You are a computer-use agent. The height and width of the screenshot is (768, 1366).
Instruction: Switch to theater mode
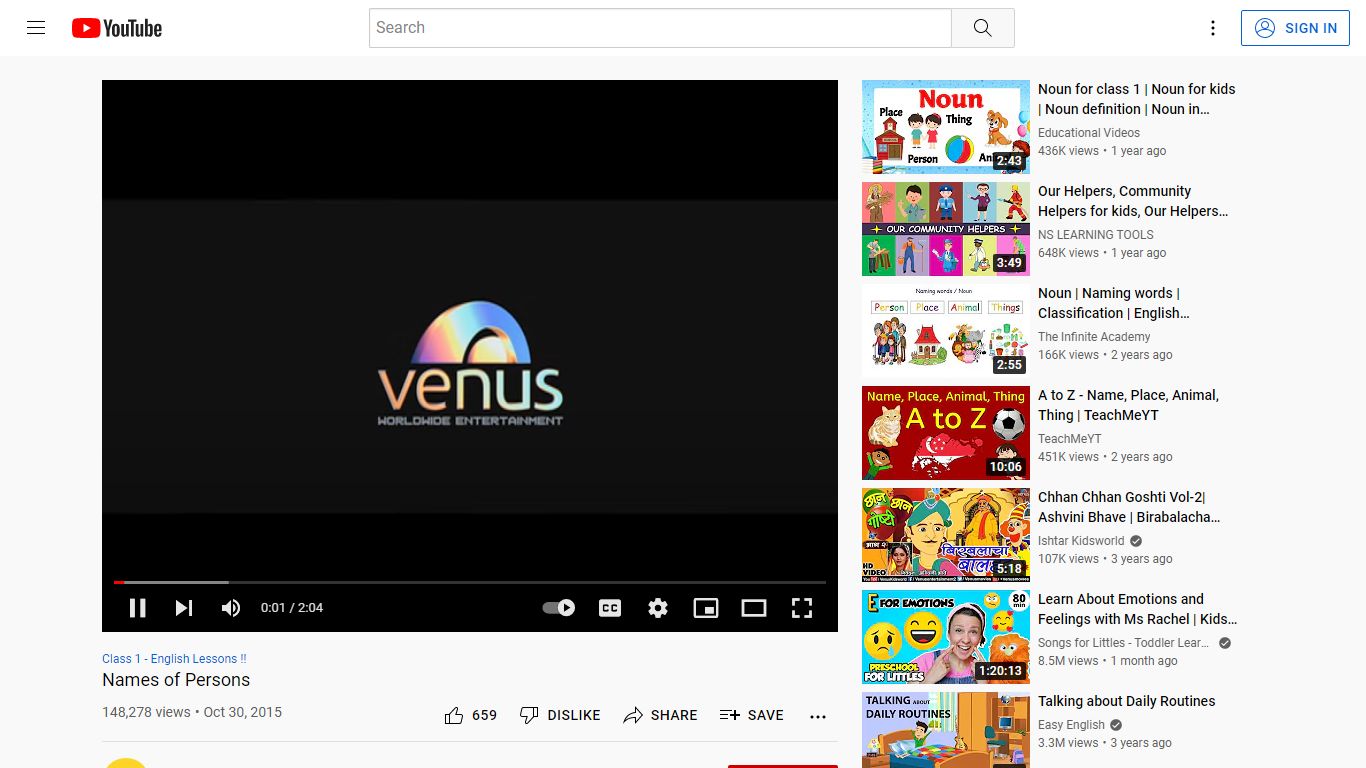(754, 607)
